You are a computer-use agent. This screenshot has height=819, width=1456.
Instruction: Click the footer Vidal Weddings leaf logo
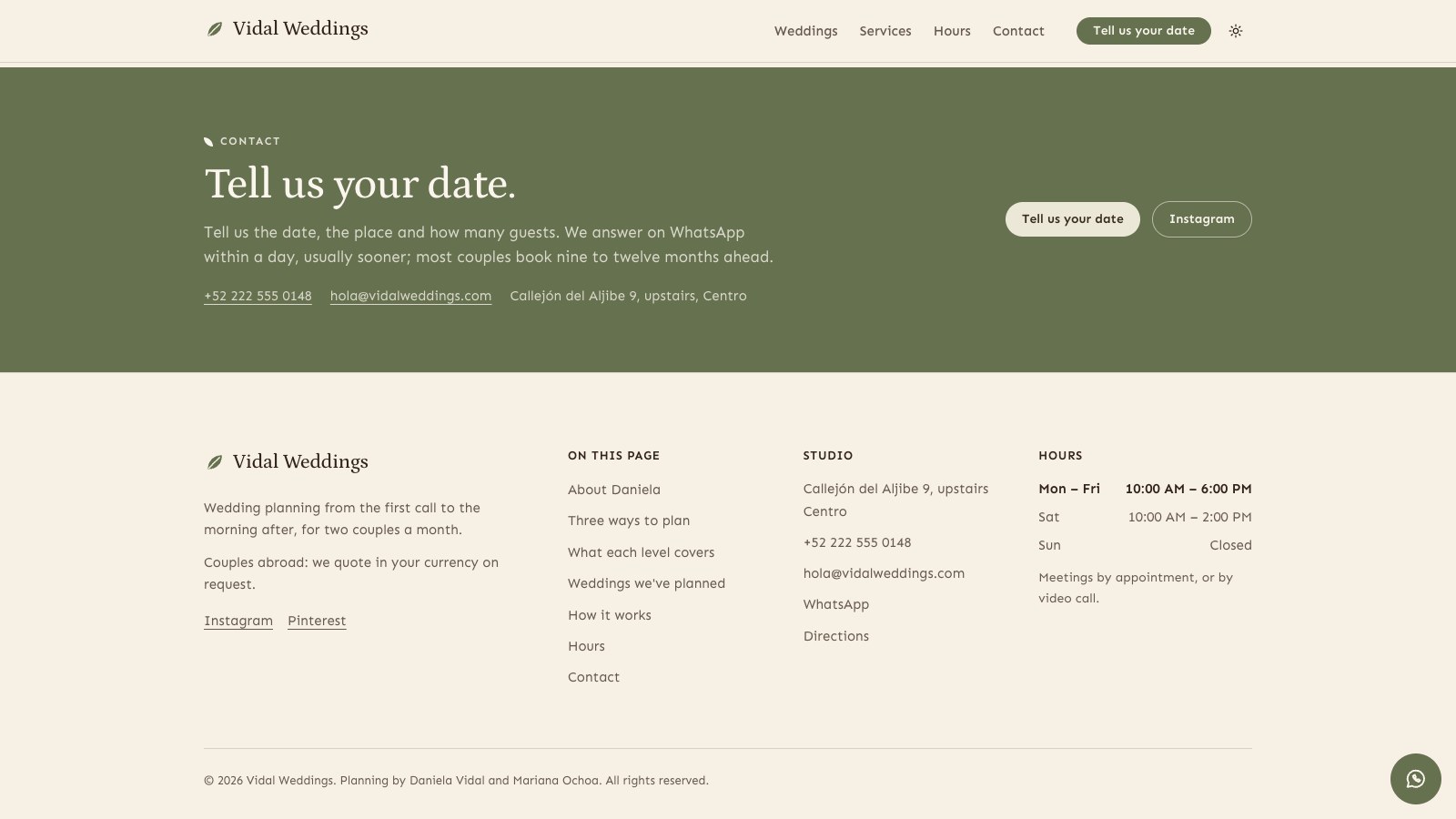[x=215, y=462]
